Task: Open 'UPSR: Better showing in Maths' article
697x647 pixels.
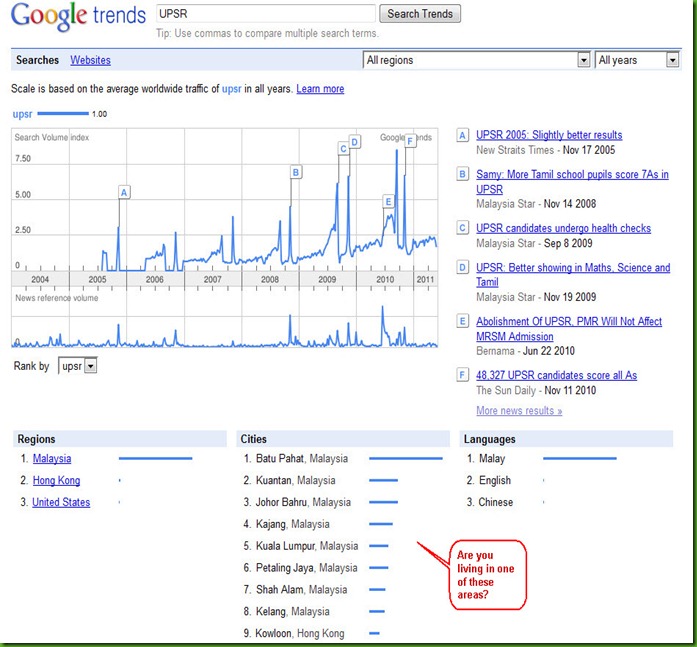Action: [573, 275]
